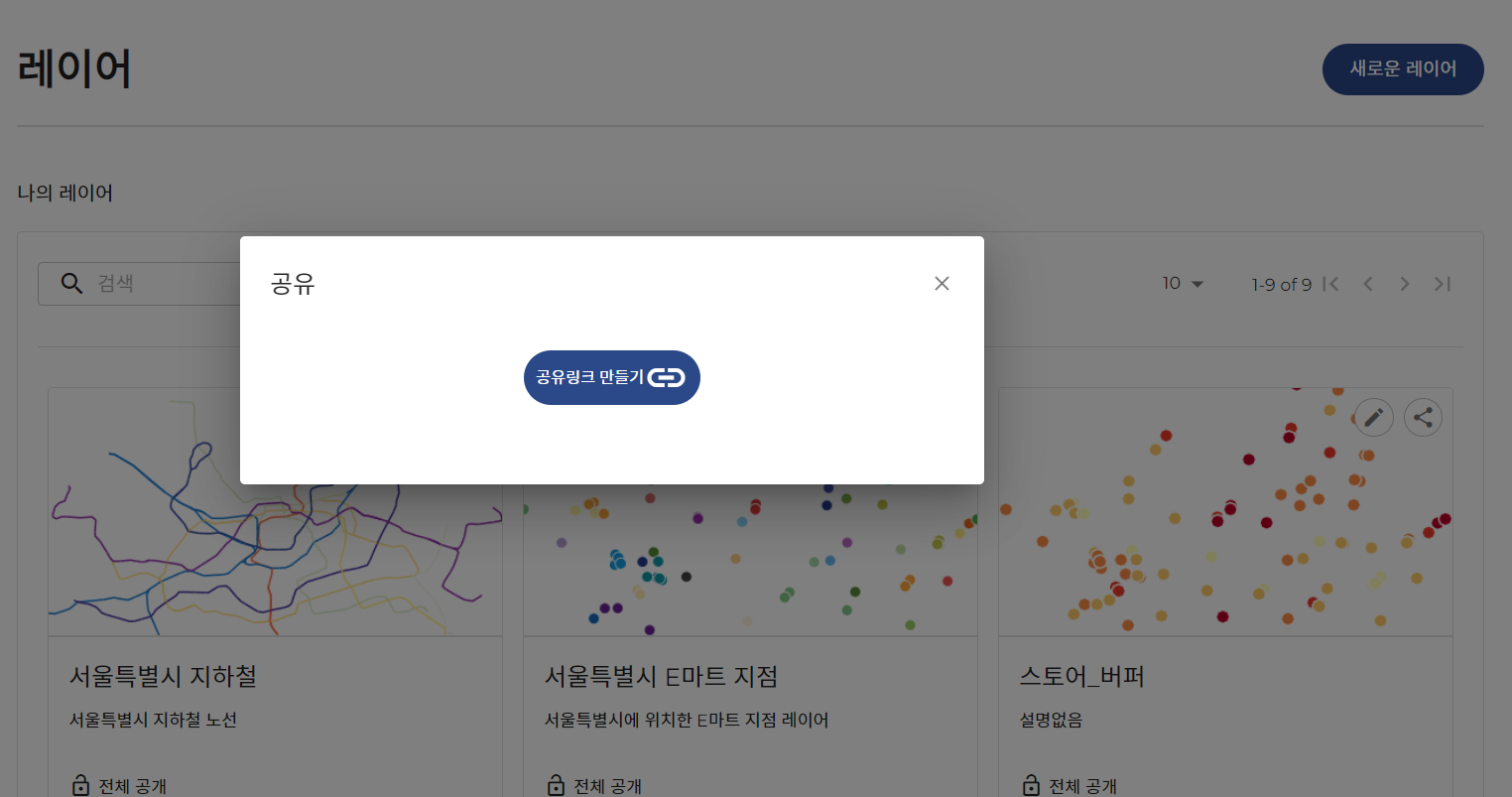1512x797 pixels.
Task: Open the rows-per-page dropdown showing 10
Action: pos(1183,284)
